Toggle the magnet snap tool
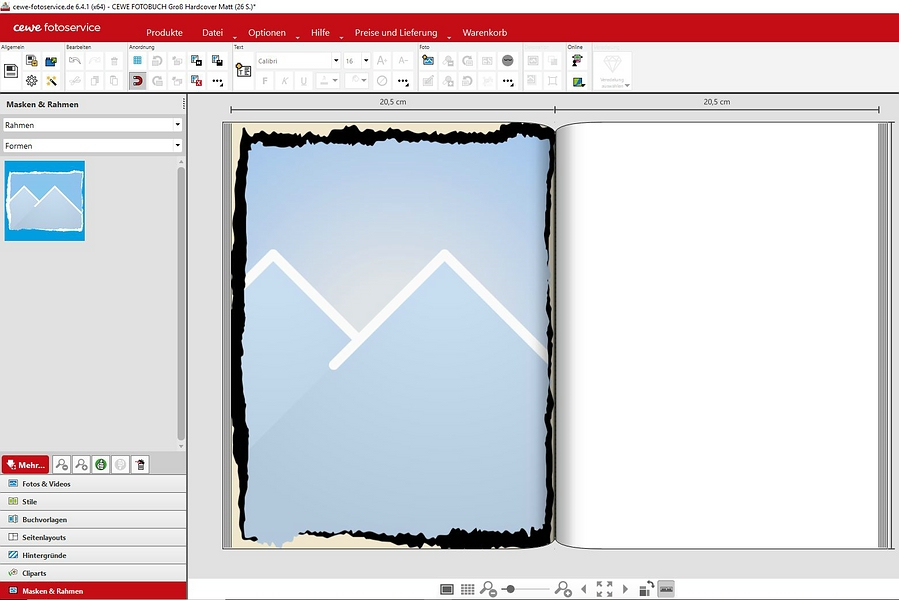899x600 pixels. (x=138, y=81)
